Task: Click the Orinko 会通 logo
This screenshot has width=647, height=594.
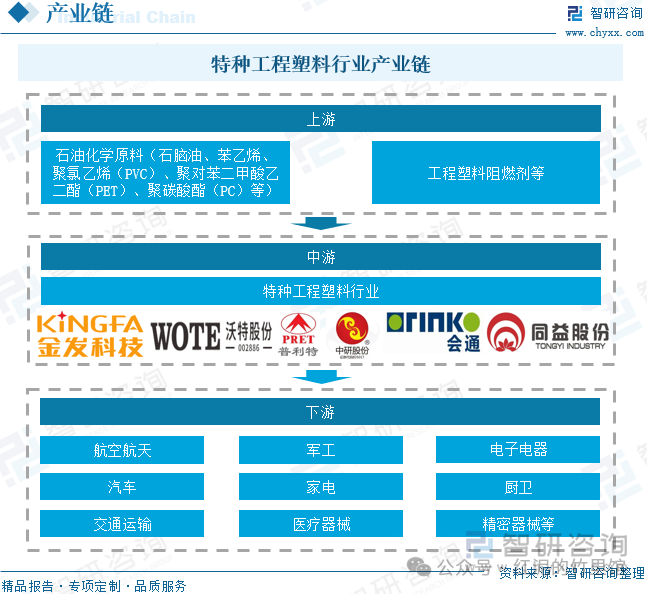Action: point(433,332)
